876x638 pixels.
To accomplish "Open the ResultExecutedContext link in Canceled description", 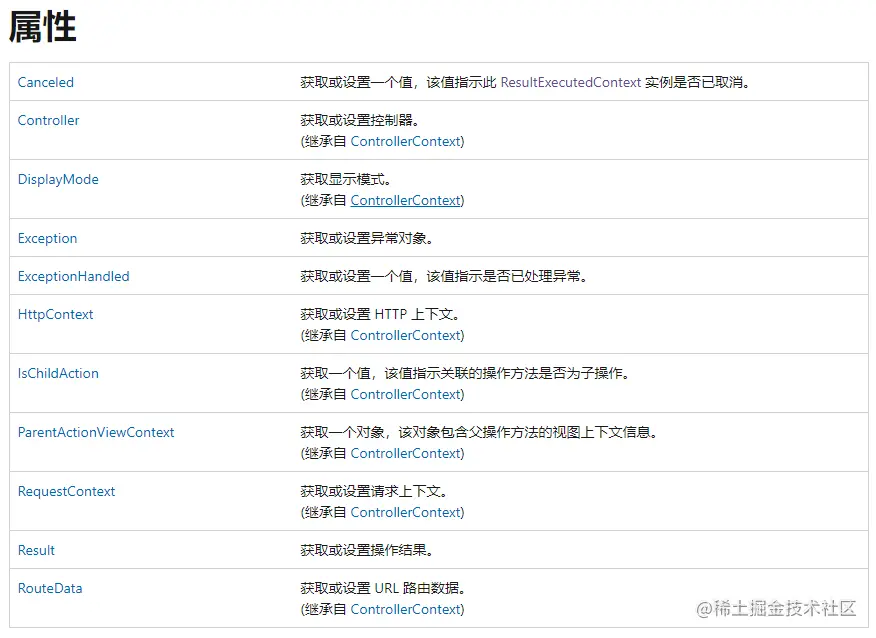I will point(572,82).
